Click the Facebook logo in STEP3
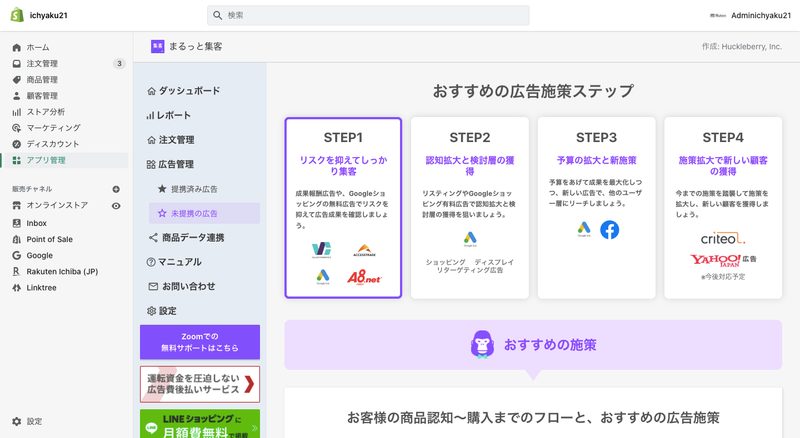 click(x=609, y=230)
